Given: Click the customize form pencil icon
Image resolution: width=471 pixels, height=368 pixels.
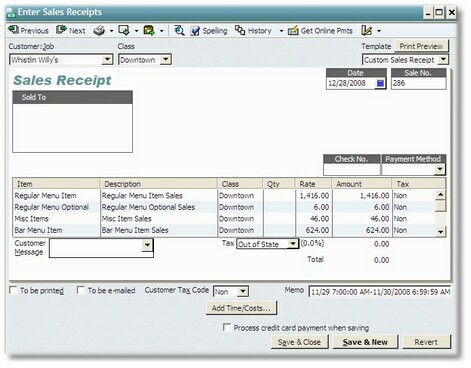Looking at the screenshot, I should (x=367, y=31).
